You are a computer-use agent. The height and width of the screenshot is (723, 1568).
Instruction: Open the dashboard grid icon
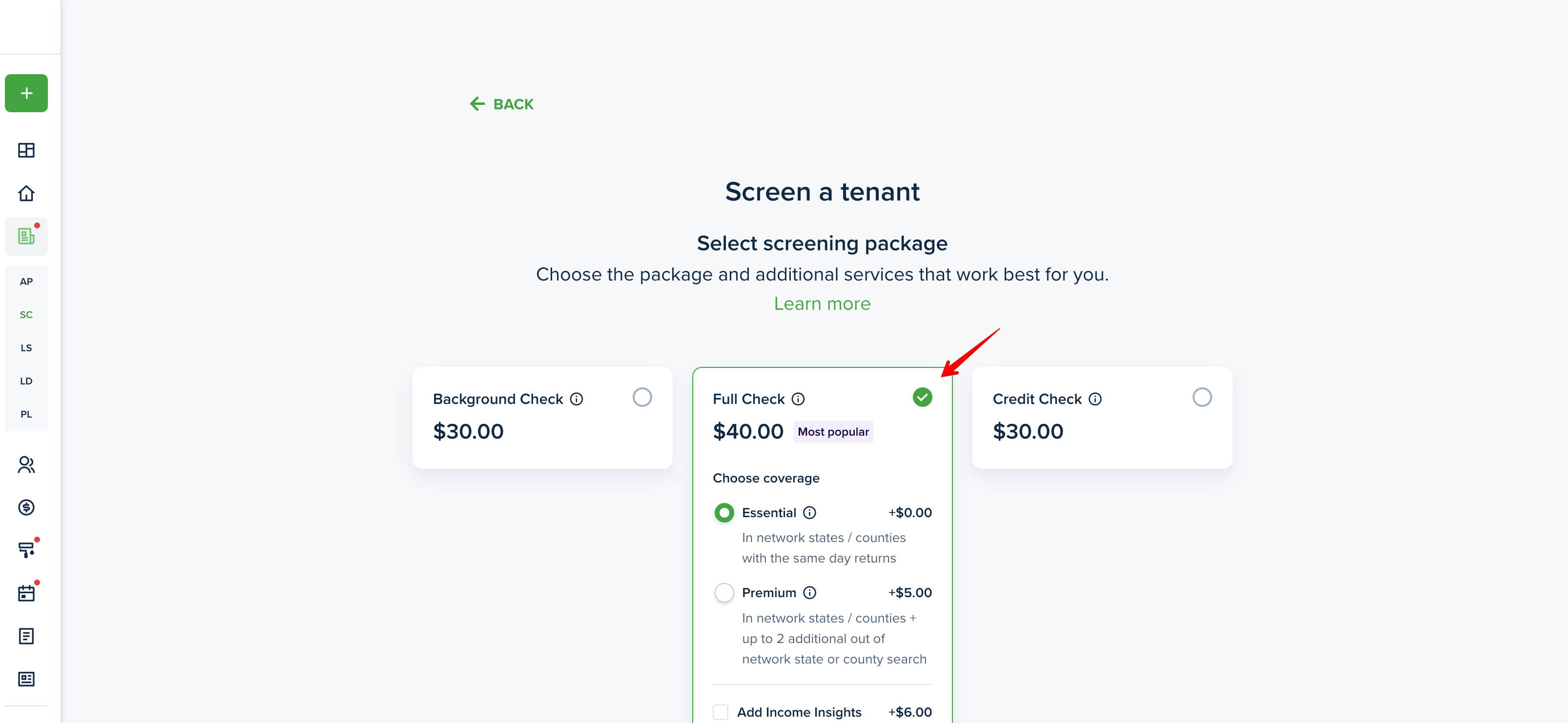[26, 150]
